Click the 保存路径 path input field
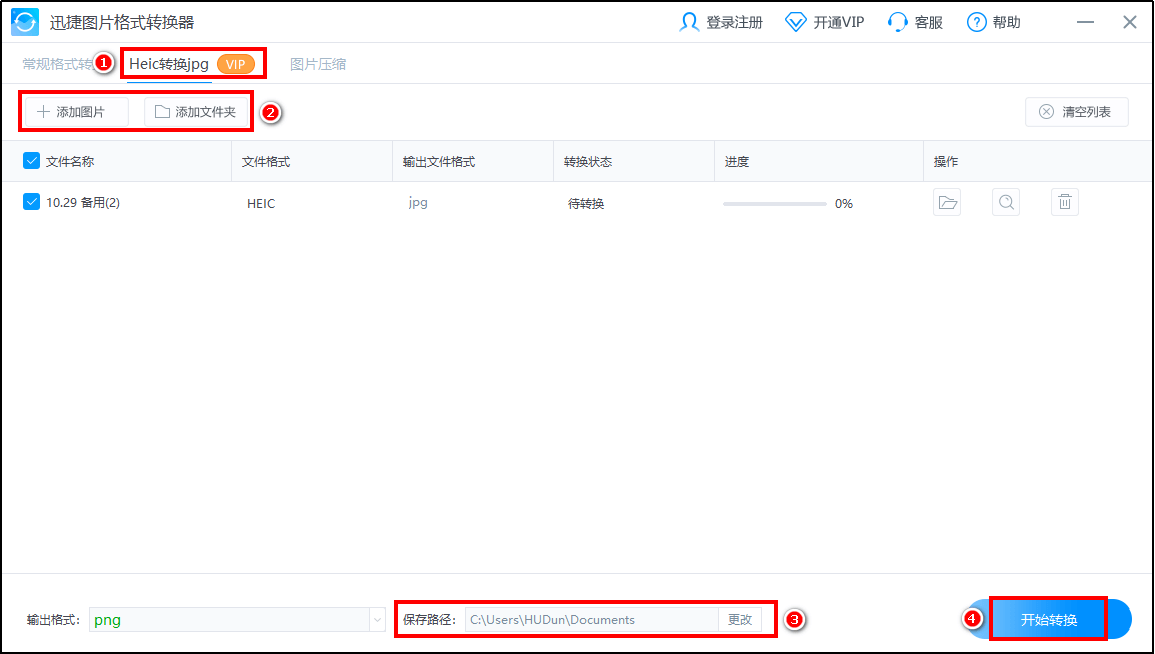The image size is (1155, 654). point(591,620)
